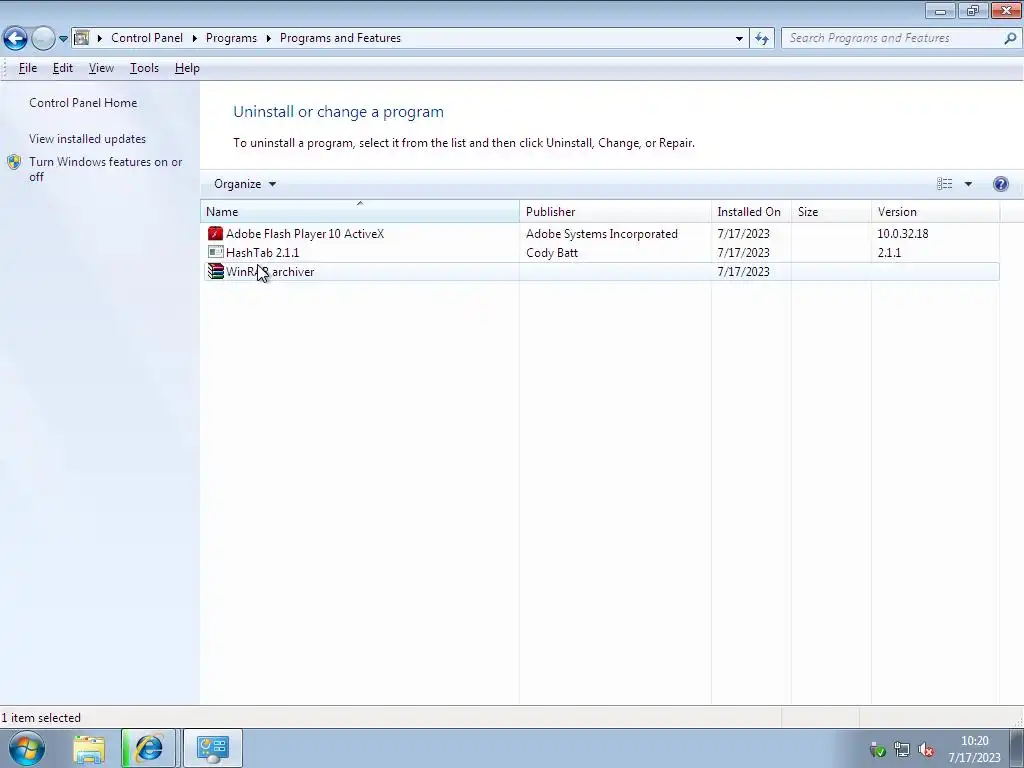Open Internet Explorer from taskbar
The height and width of the screenshot is (768, 1024).
click(149, 748)
